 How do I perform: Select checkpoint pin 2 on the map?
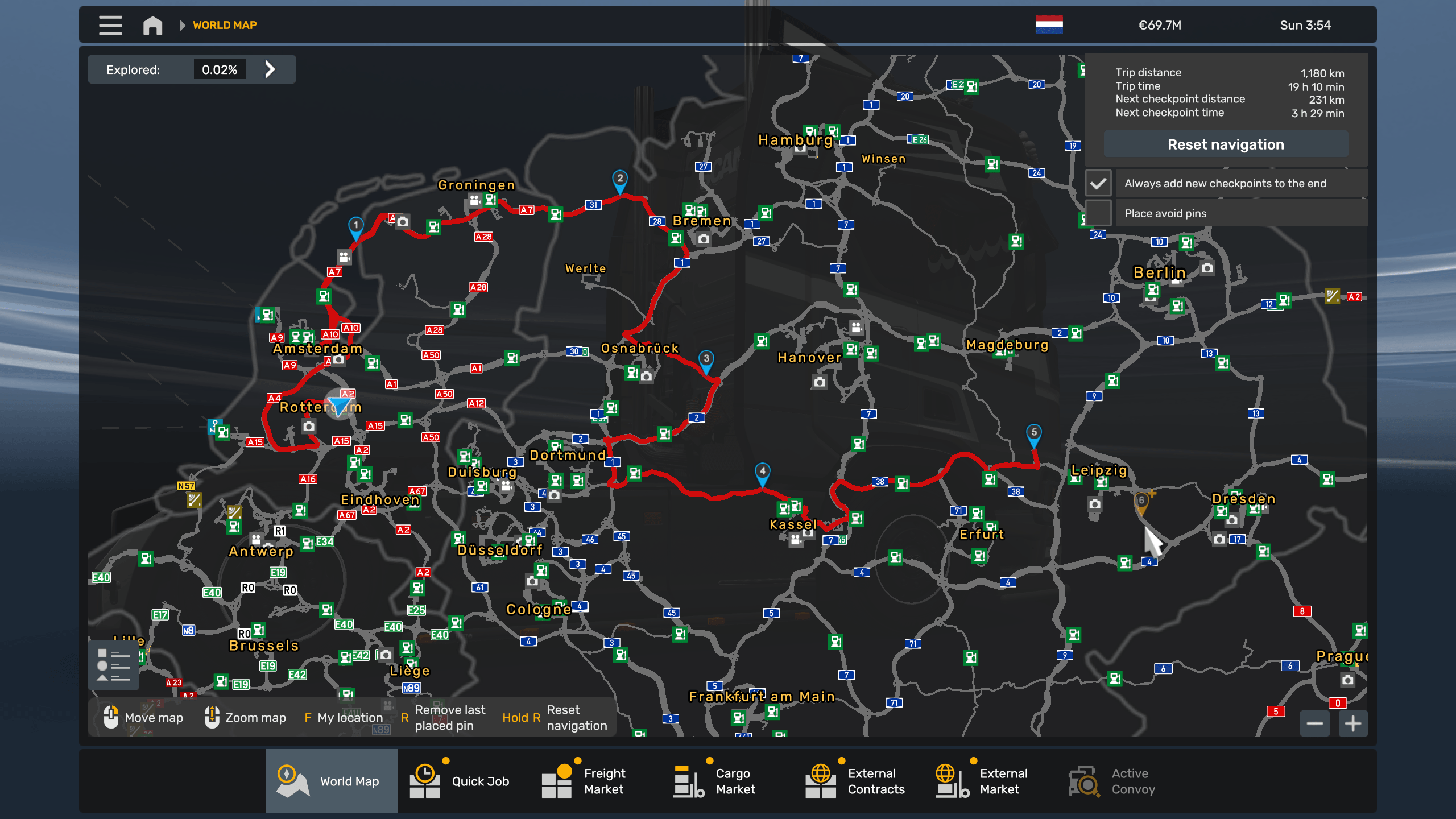pos(620,181)
